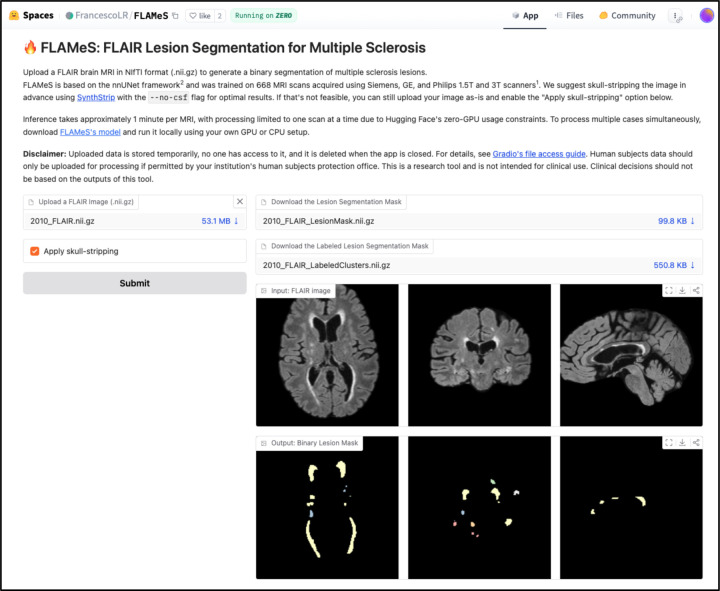Viewport: 720px width, 591px height.
Task: Click the --no-csf code flag text
Action: (x=169, y=97)
